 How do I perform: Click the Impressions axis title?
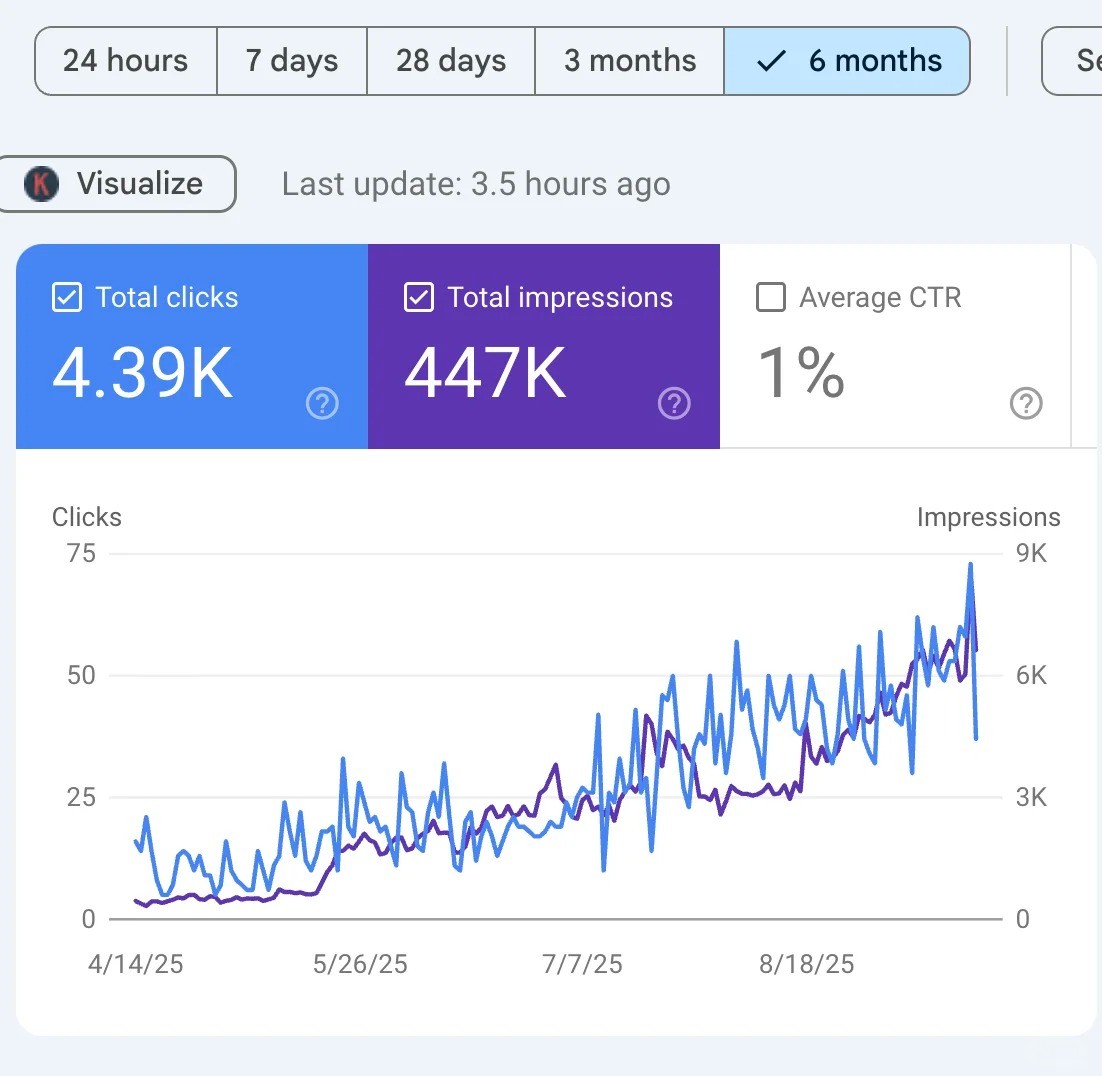click(988, 517)
